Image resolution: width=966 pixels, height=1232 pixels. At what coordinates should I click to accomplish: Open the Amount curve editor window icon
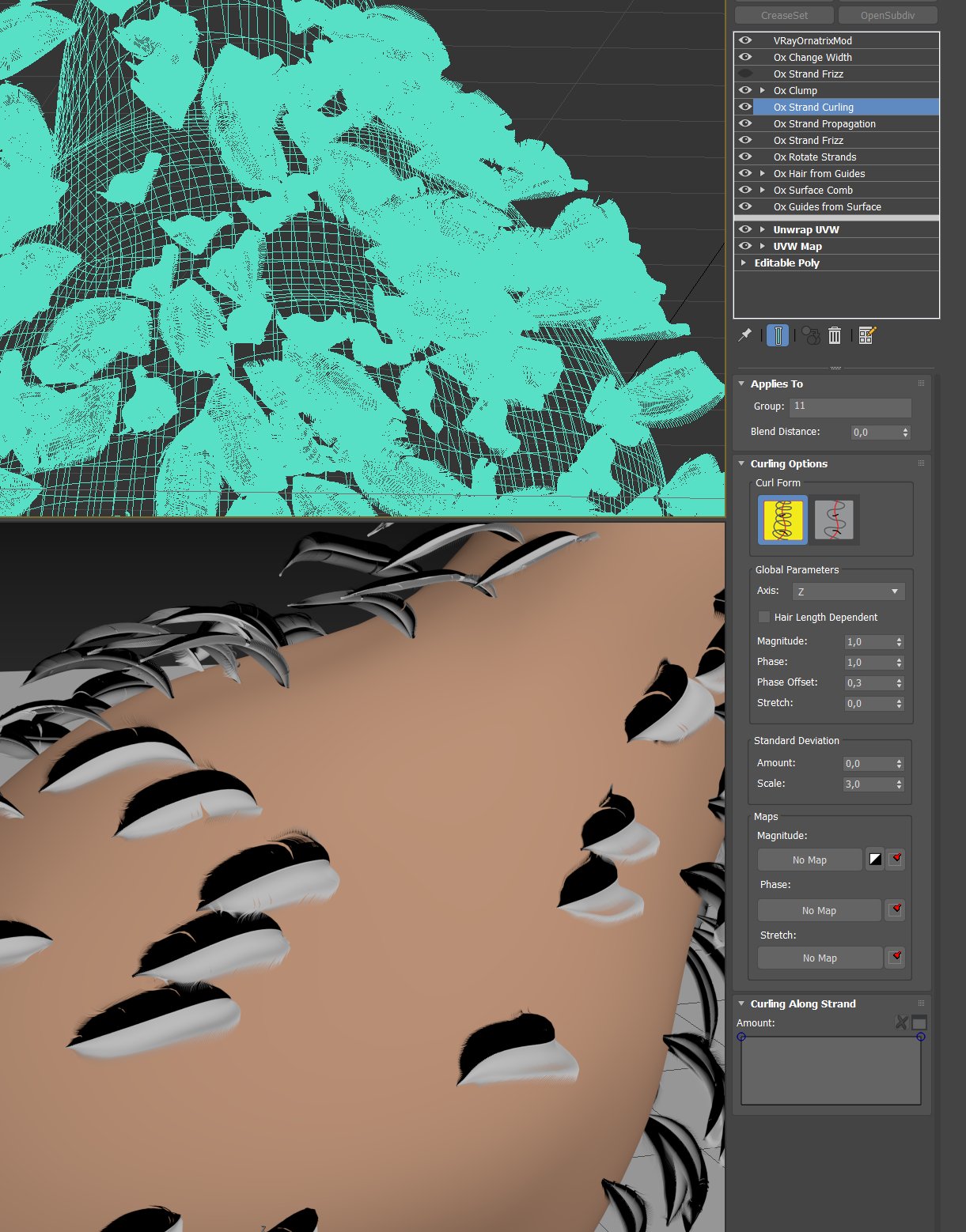(x=919, y=1022)
